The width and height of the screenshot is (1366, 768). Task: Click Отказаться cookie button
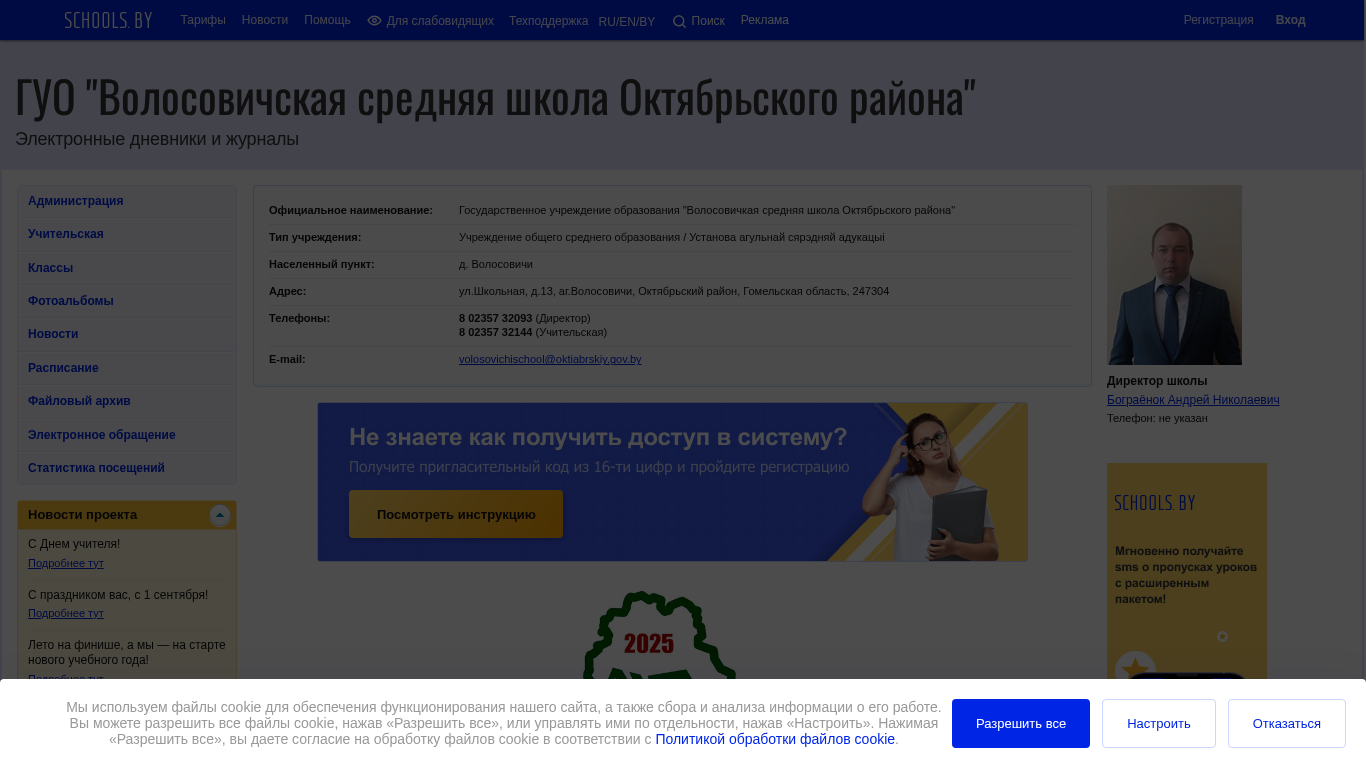[1287, 723]
